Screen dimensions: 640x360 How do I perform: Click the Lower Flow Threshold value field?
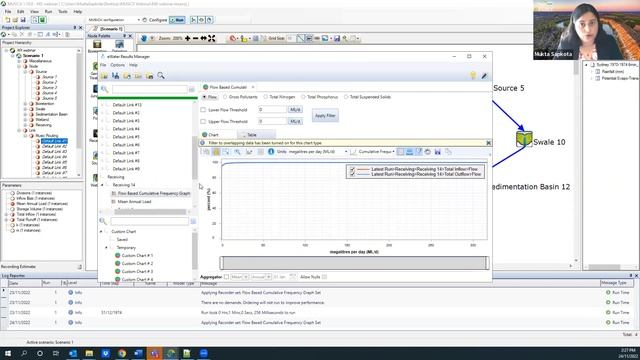[x=272, y=110]
